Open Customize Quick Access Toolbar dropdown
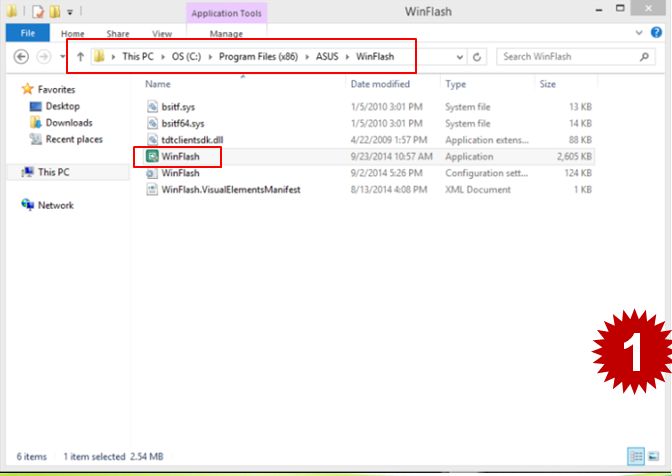This screenshot has width=672, height=476. click(70, 12)
